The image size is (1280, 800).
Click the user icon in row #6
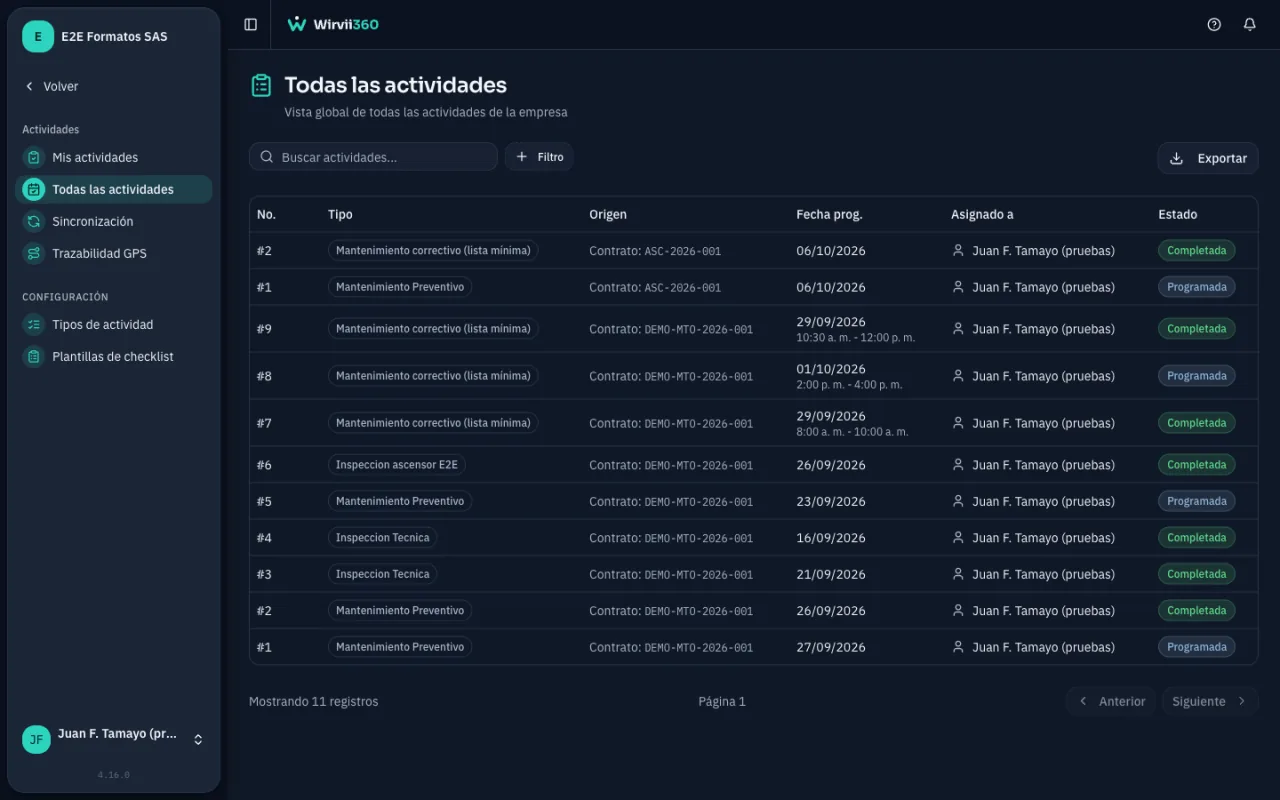point(958,465)
